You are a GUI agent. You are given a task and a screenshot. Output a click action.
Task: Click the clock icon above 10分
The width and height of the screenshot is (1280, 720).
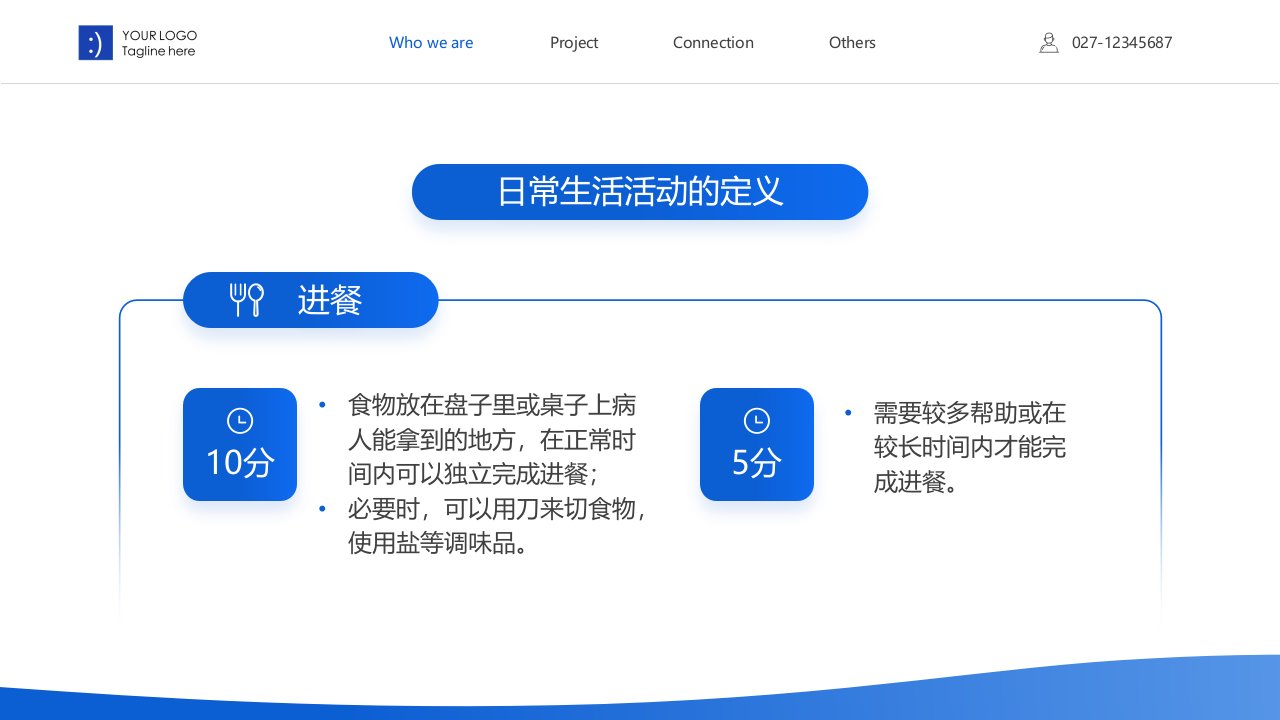pos(240,421)
